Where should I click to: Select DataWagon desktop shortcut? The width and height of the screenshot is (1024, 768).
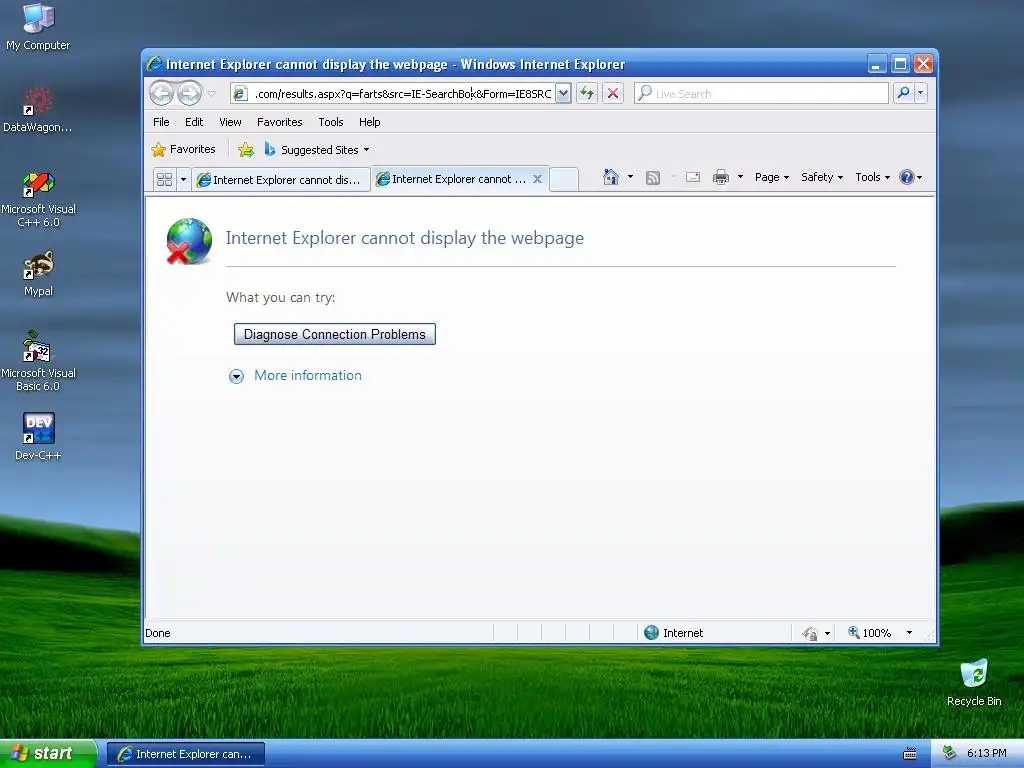click(38, 109)
